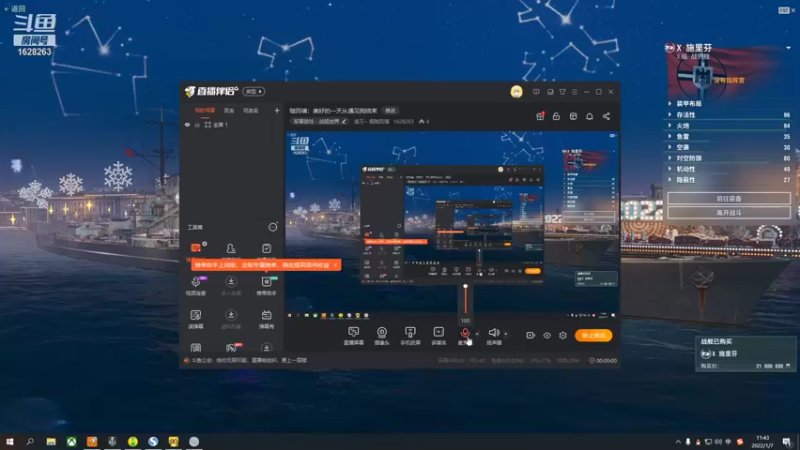The height and width of the screenshot is (450, 800).
Task: Expand the 隐蔽性 concealment stat
Action: pos(728,180)
